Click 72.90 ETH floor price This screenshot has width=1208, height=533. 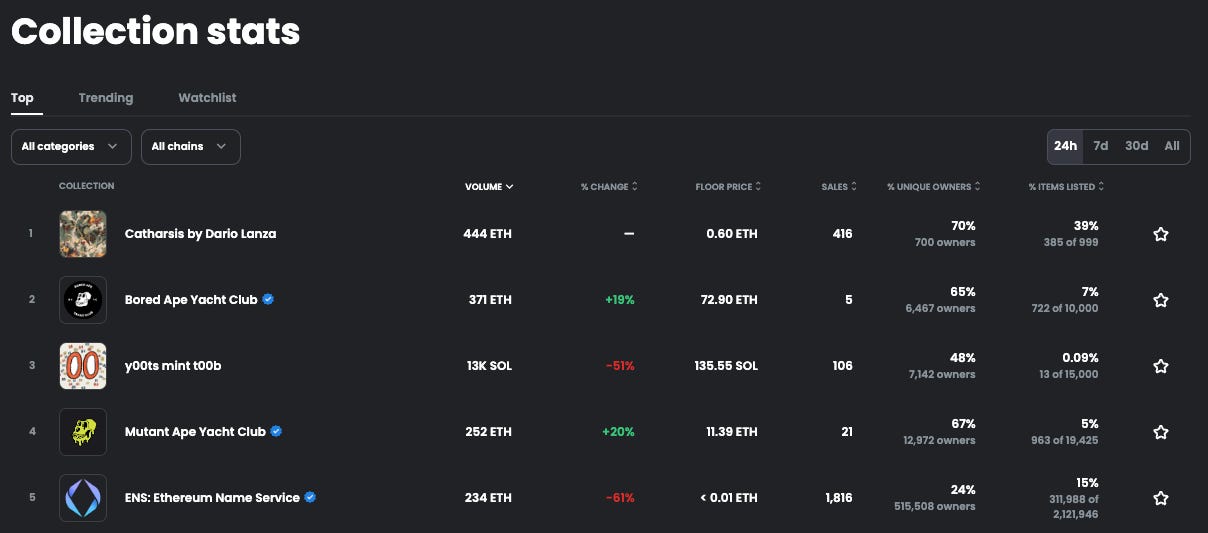click(728, 300)
